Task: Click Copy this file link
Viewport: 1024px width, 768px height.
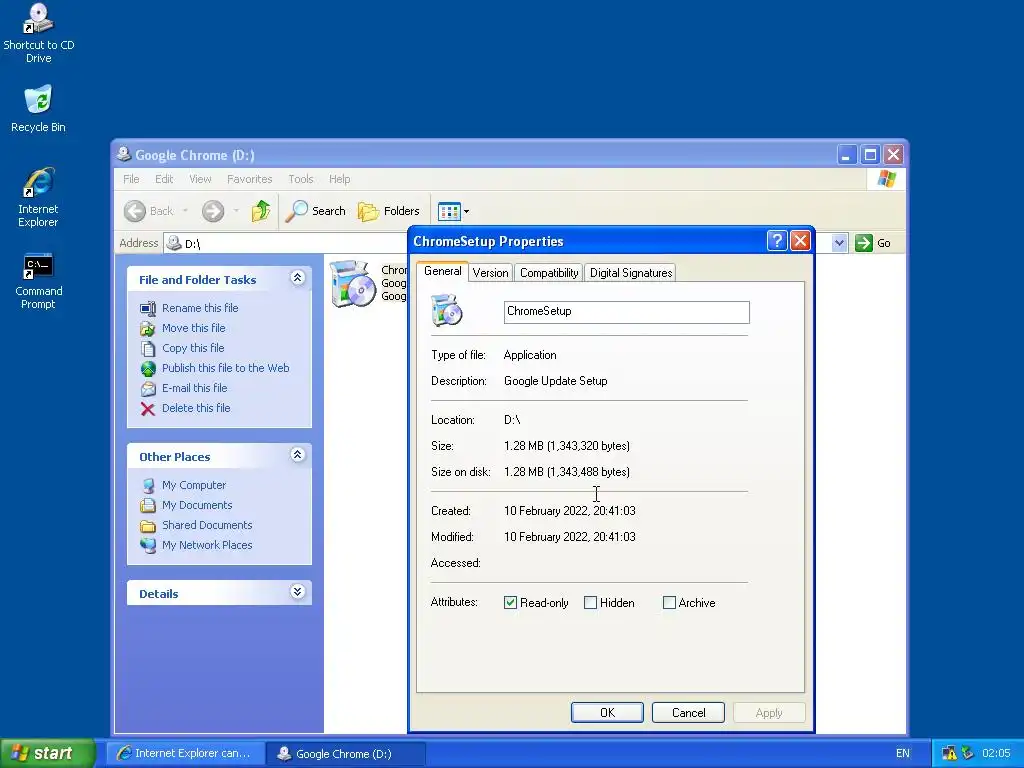Action: click(193, 348)
